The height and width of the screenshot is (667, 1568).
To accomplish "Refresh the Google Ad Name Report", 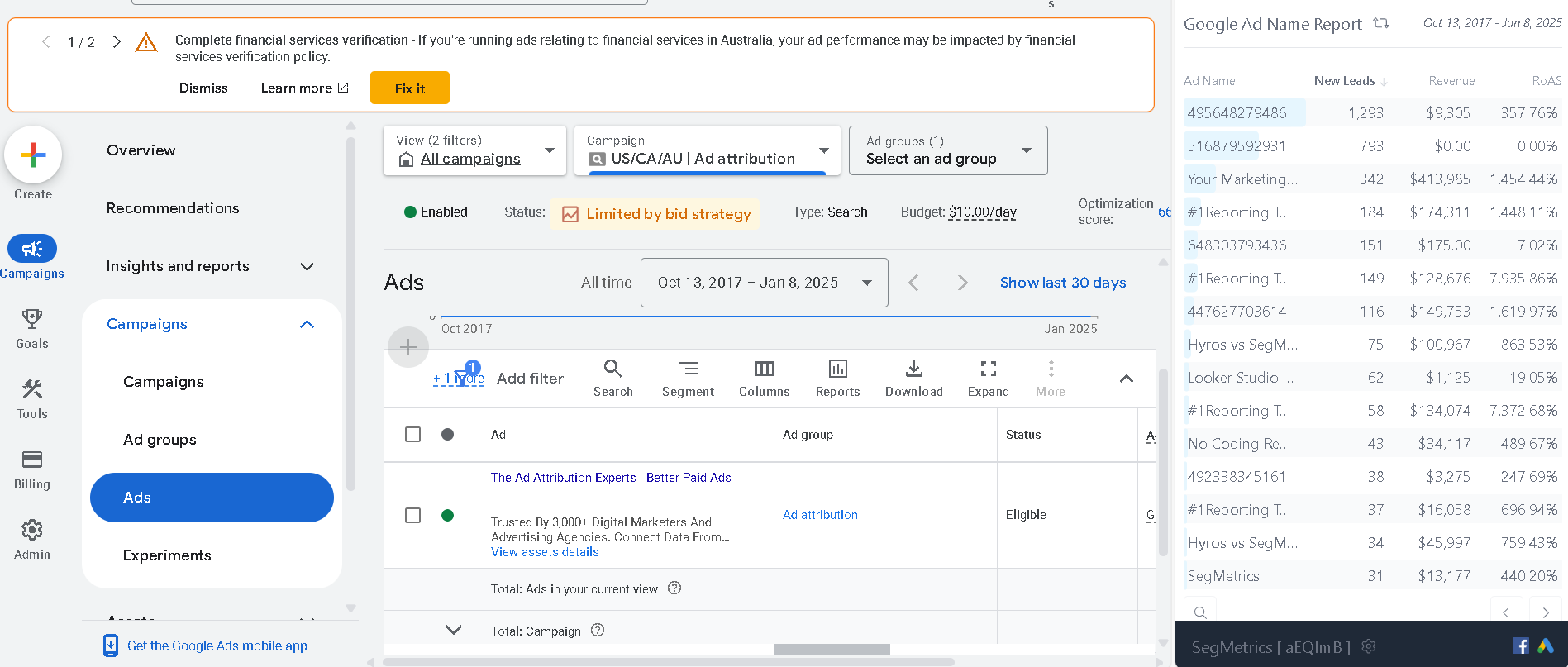I will 1380,24.
